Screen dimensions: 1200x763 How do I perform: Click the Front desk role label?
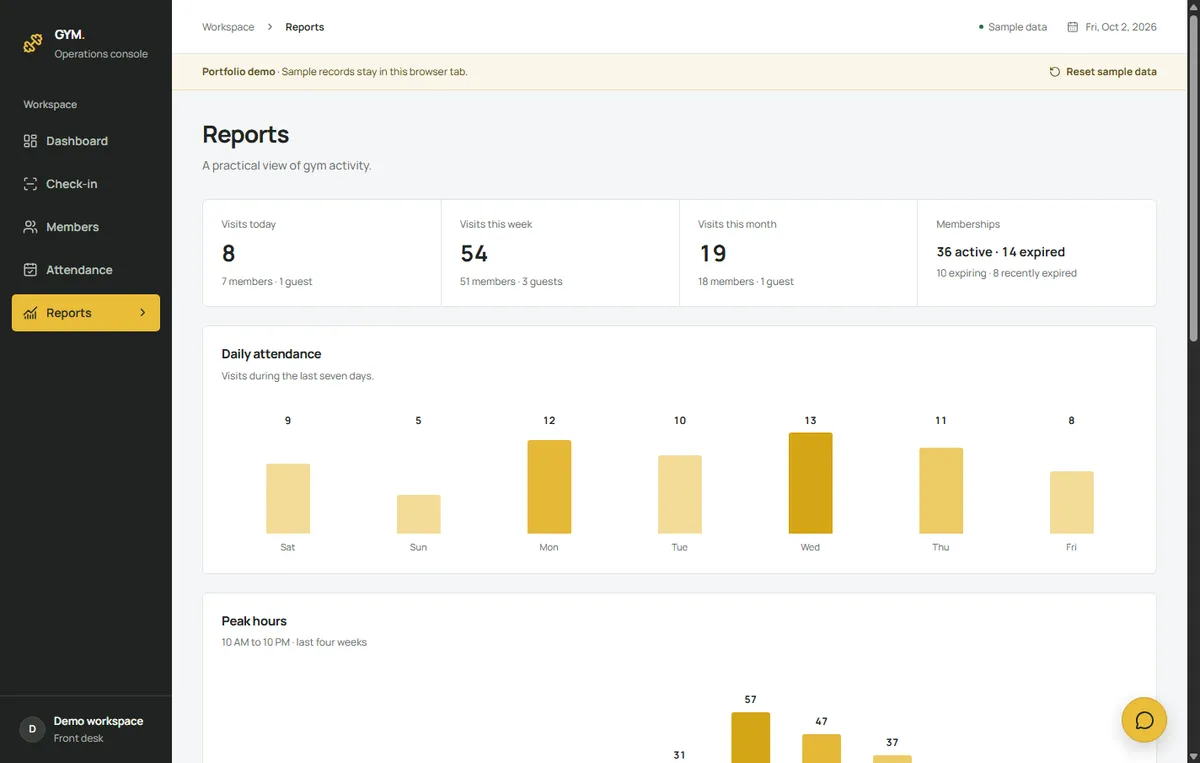pos(79,738)
